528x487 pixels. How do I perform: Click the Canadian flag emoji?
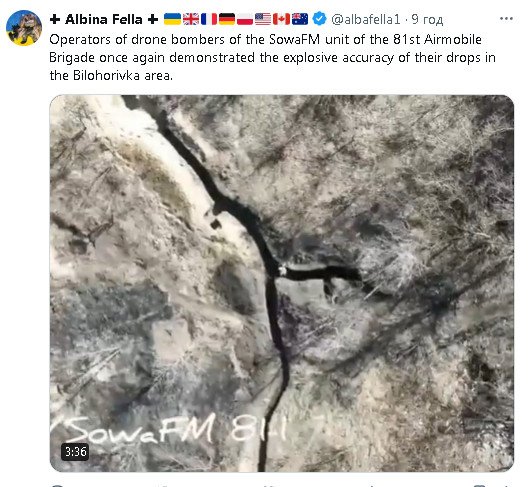pos(281,19)
